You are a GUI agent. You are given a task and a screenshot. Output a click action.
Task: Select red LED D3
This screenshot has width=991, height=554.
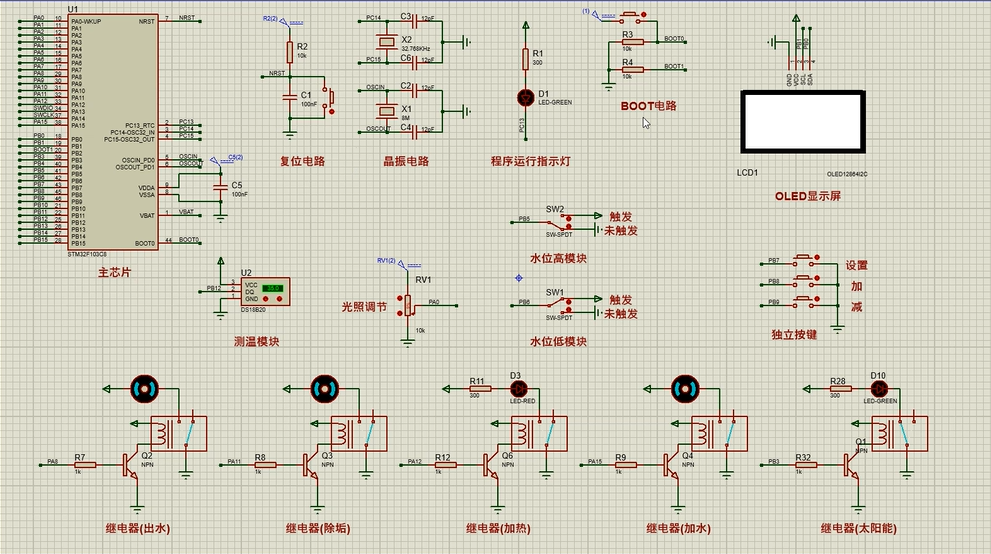pos(518,389)
